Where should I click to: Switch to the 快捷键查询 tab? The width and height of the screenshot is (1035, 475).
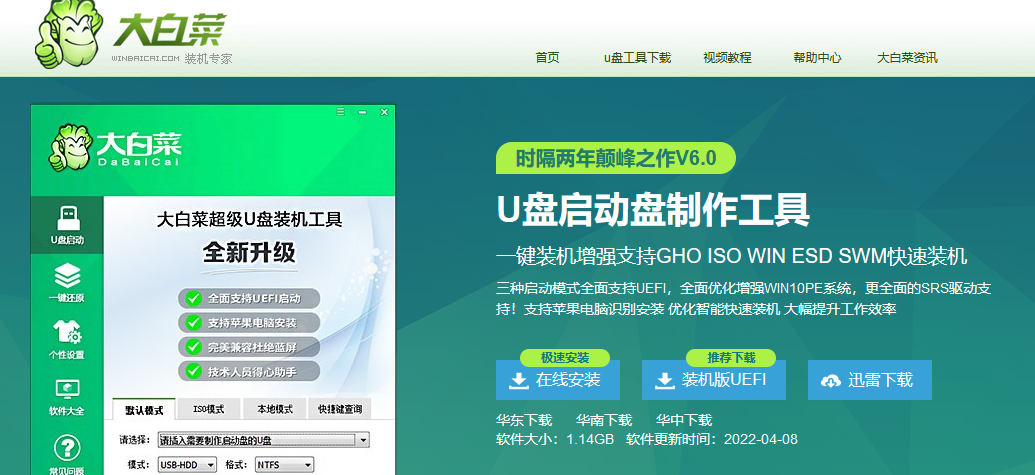pos(339,410)
